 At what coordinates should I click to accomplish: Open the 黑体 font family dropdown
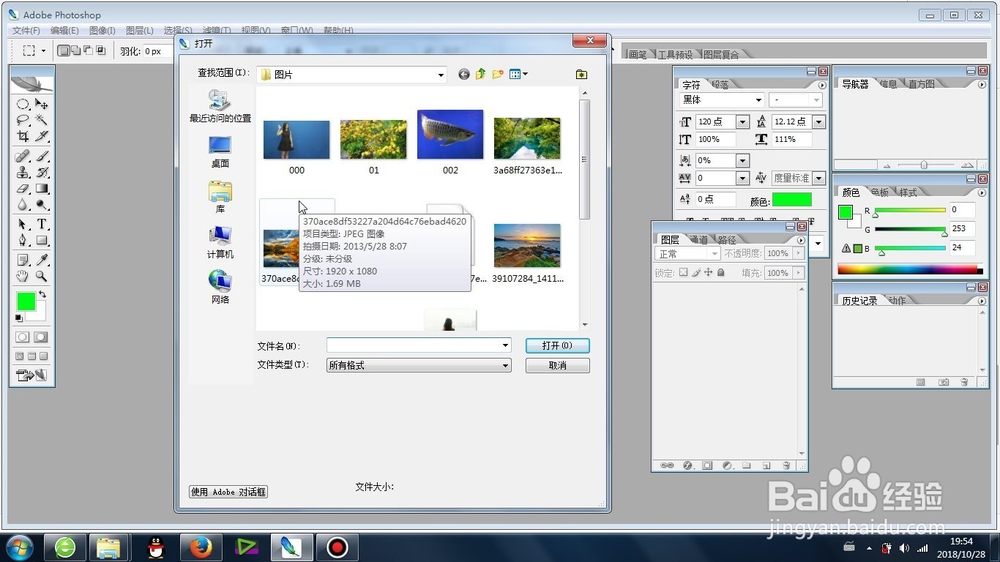coord(758,100)
